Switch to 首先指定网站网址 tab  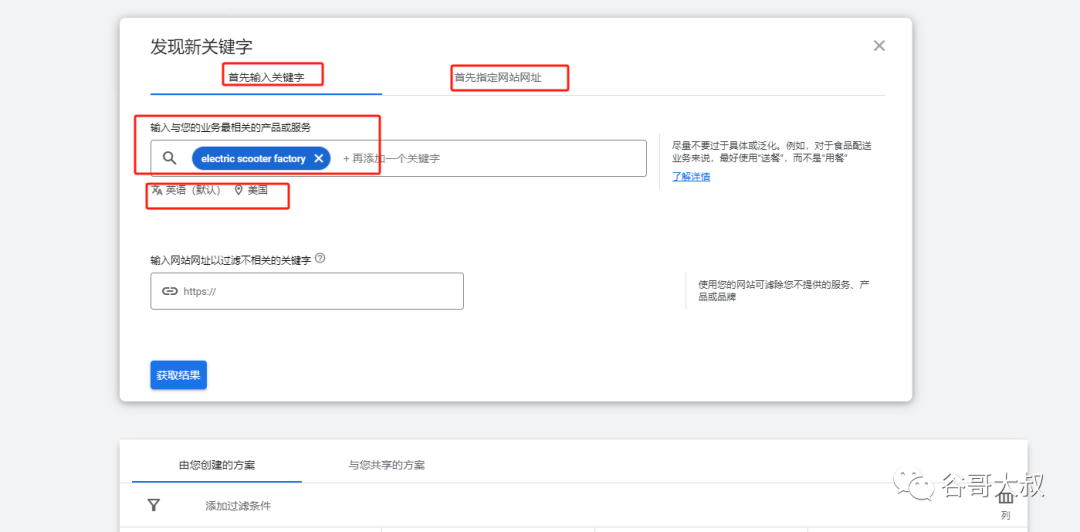[498, 77]
